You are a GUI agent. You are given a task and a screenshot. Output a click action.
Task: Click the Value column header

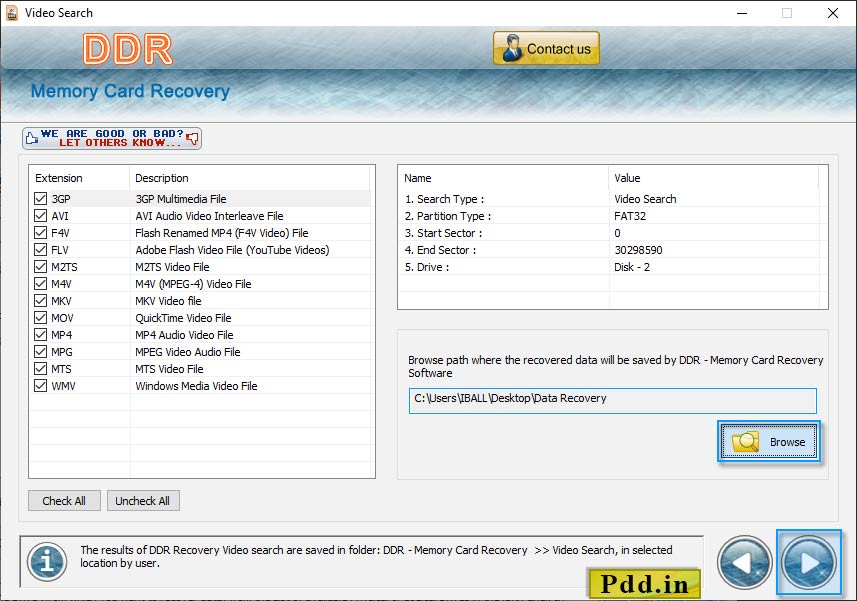[713, 178]
